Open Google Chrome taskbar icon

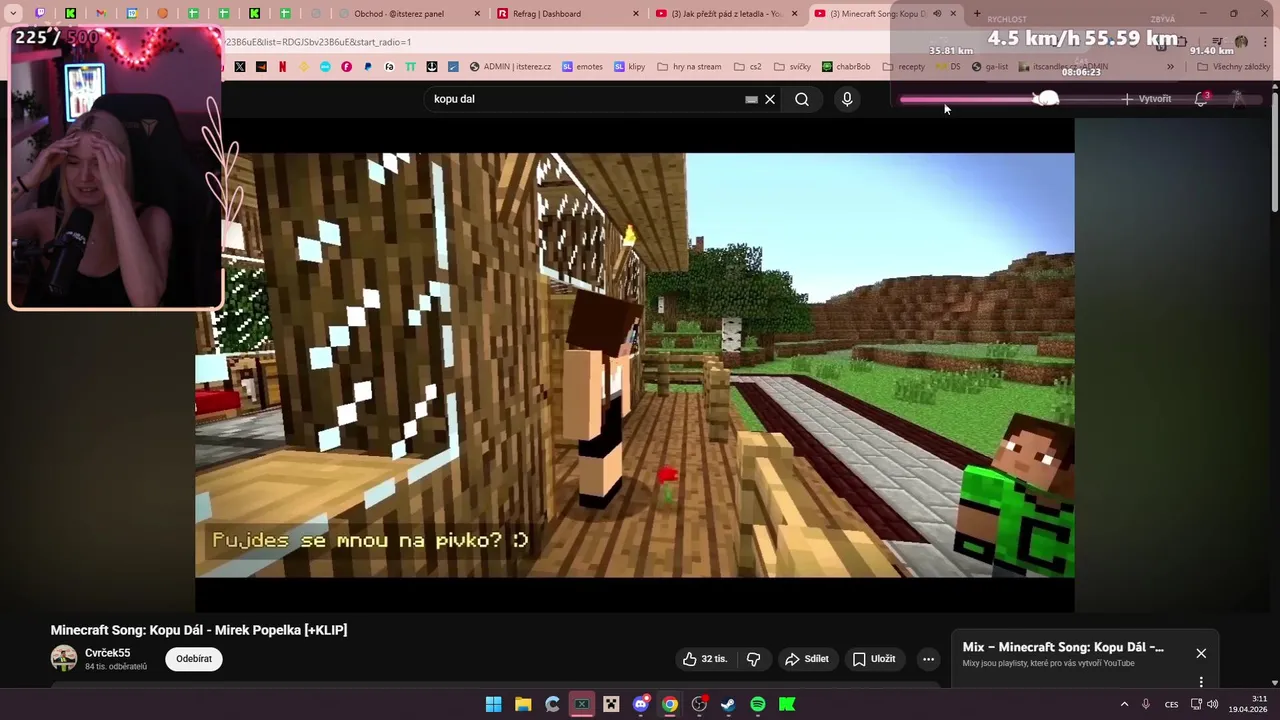(670, 704)
